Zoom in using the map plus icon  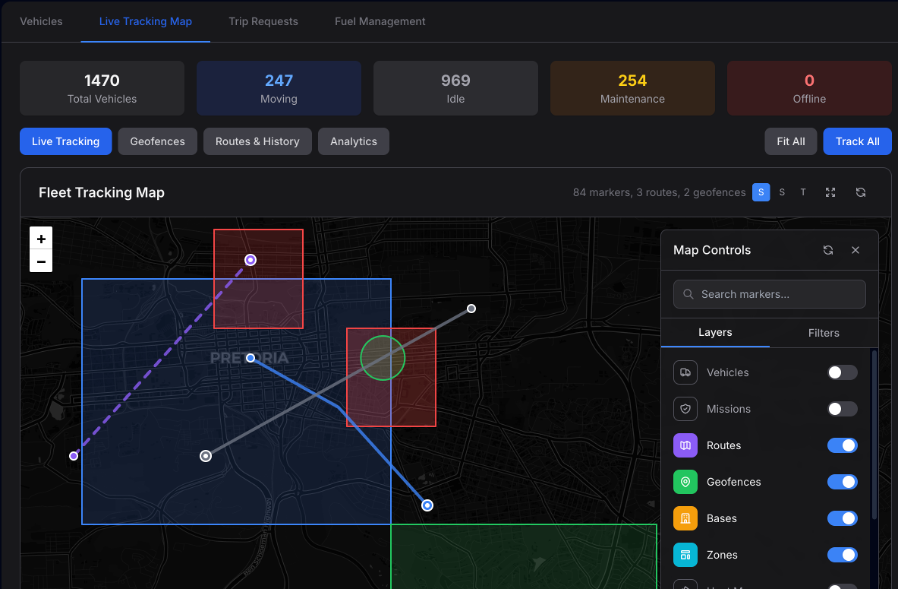coord(40,239)
